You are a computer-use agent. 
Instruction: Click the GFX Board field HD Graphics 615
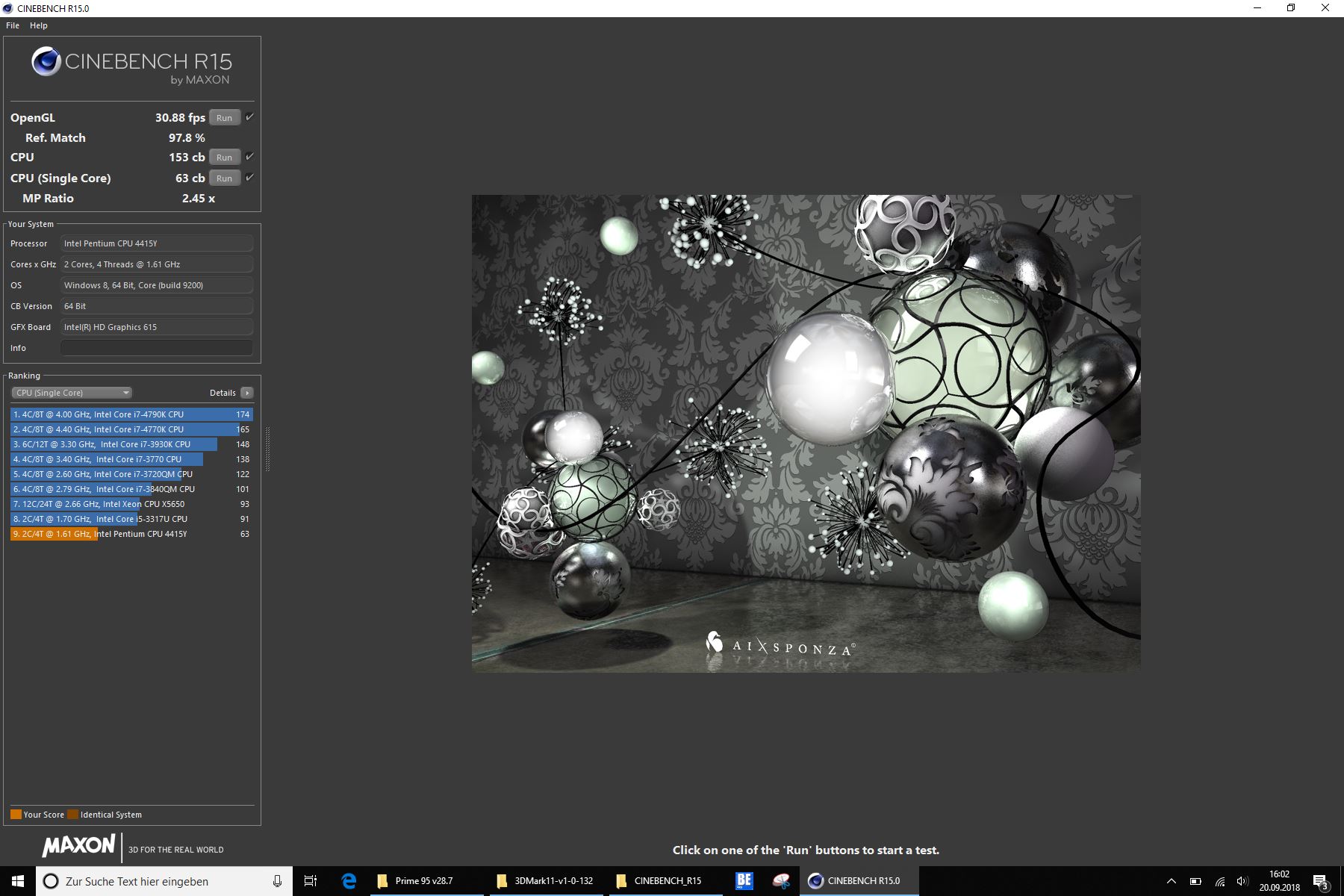click(x=157, y=327)
